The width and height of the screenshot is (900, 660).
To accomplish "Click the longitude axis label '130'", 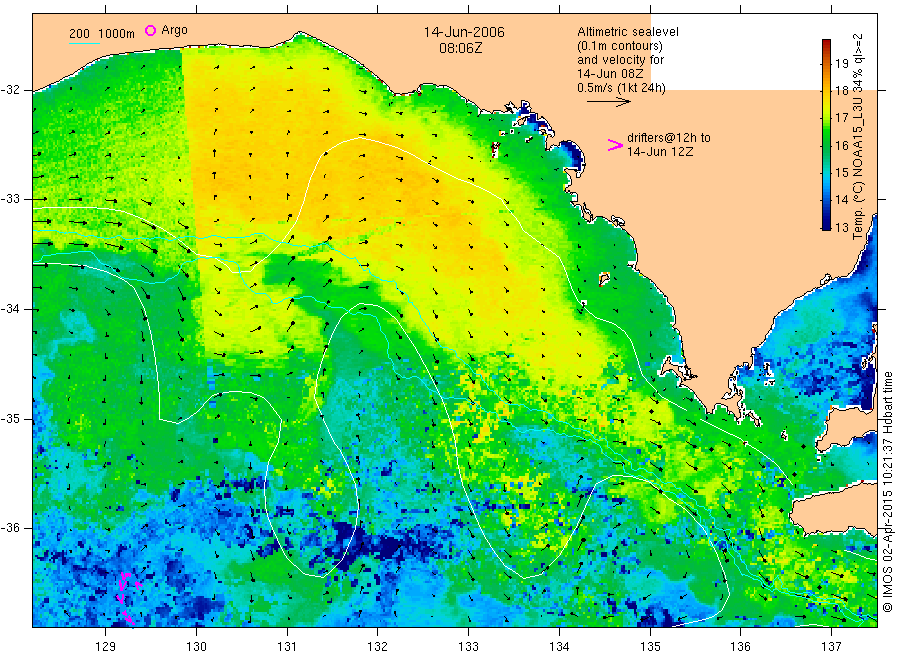I will point(196,647).
